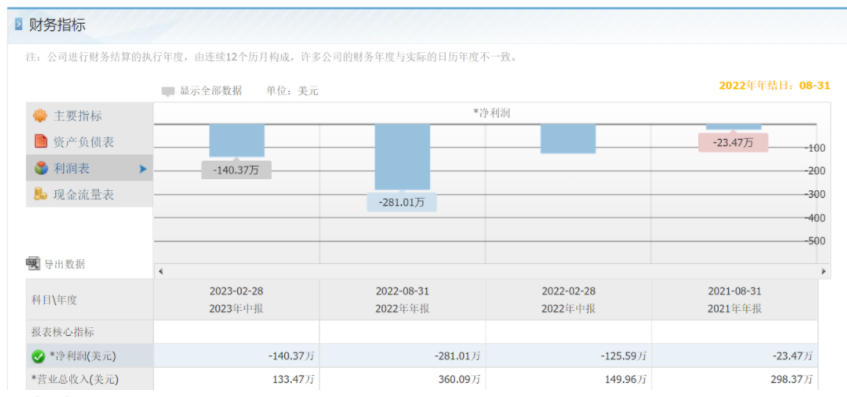Open the 现金流量表 tab
Viewport: 847px width, 397px height.
90,194
